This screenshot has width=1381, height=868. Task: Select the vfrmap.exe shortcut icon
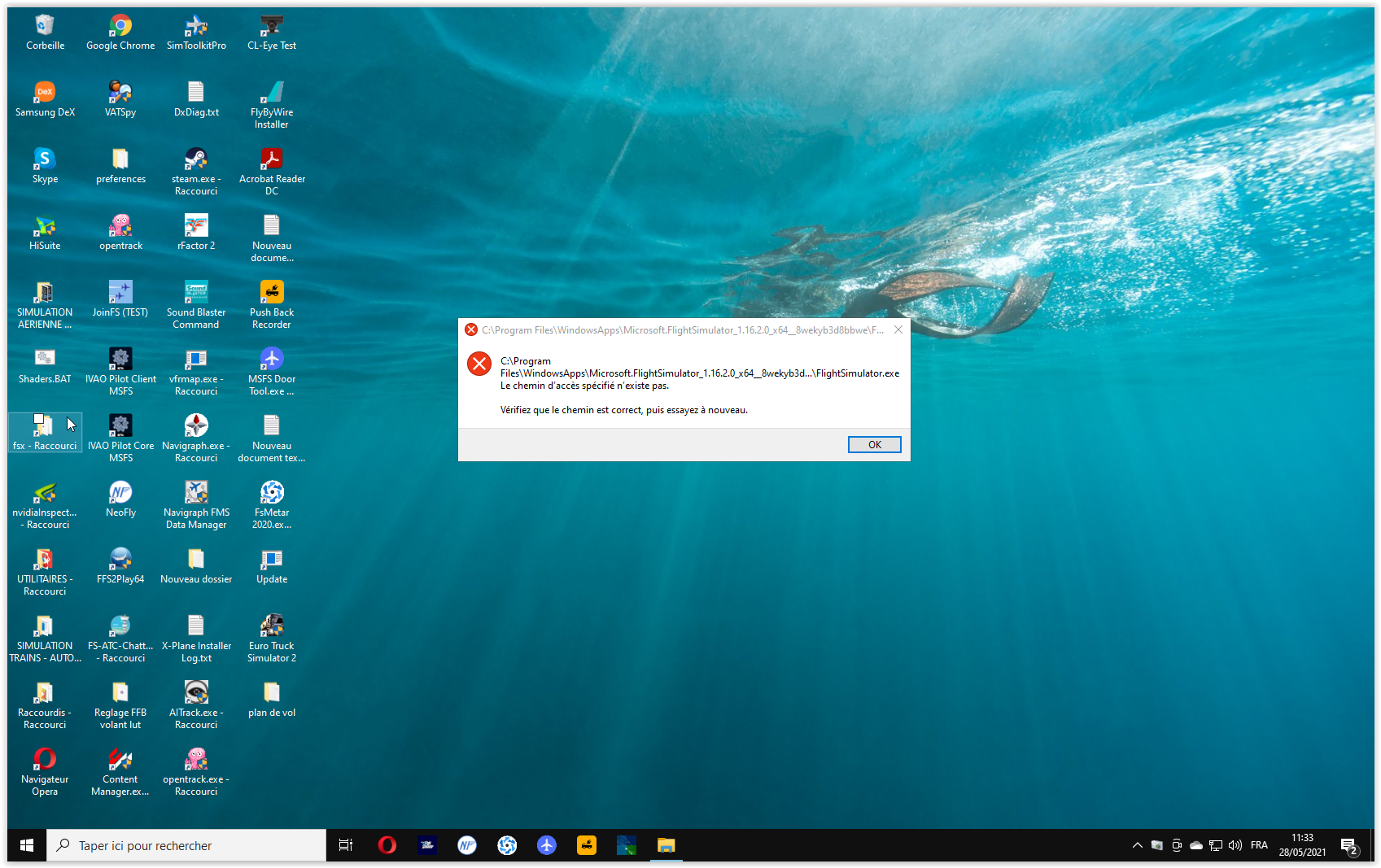[x=196, y=372]
